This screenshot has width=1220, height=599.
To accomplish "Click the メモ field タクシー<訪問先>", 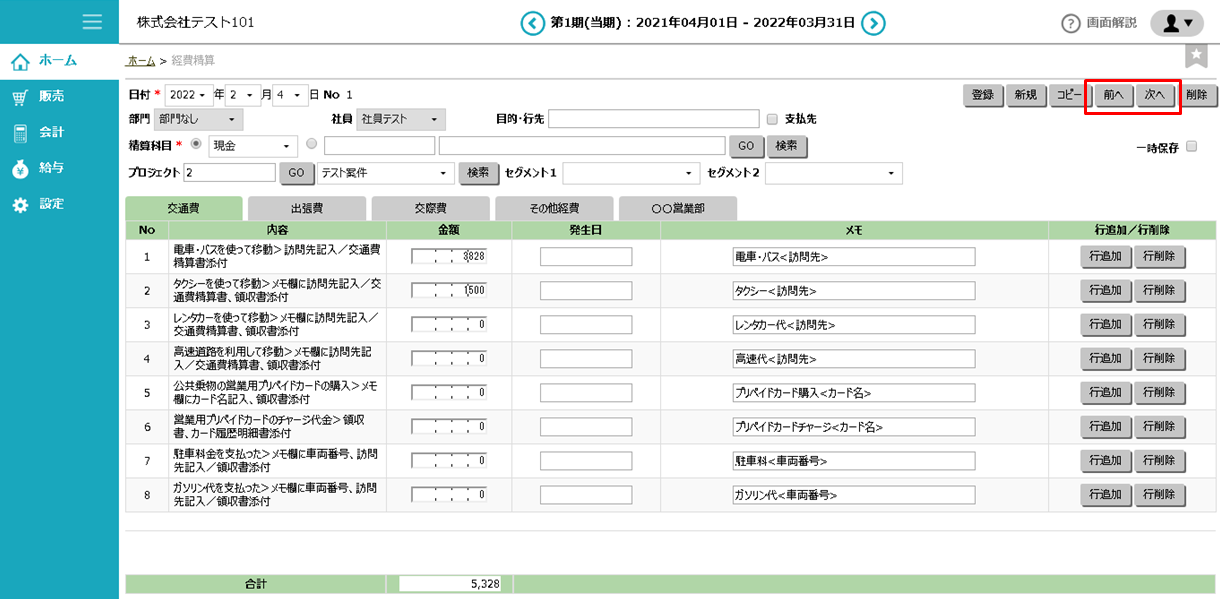I will 854,291.
